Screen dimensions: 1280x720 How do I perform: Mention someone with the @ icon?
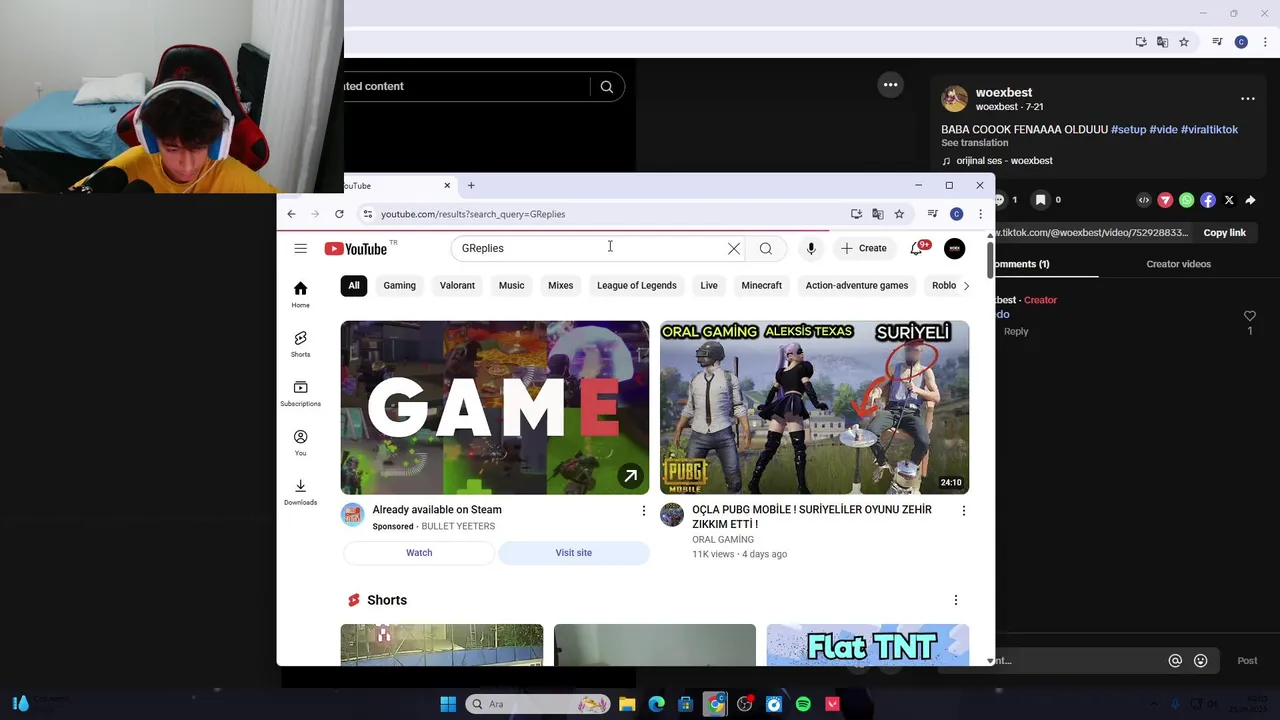1175,660
